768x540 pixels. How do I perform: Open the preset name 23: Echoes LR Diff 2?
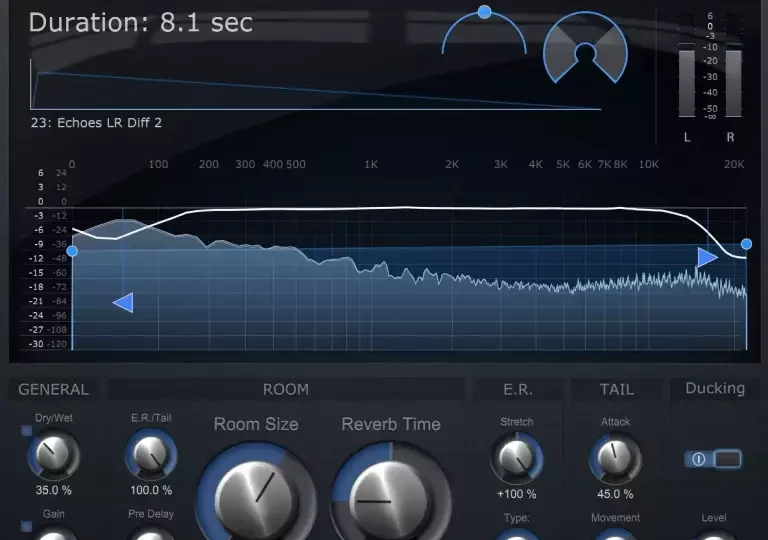tap(96, 123)
